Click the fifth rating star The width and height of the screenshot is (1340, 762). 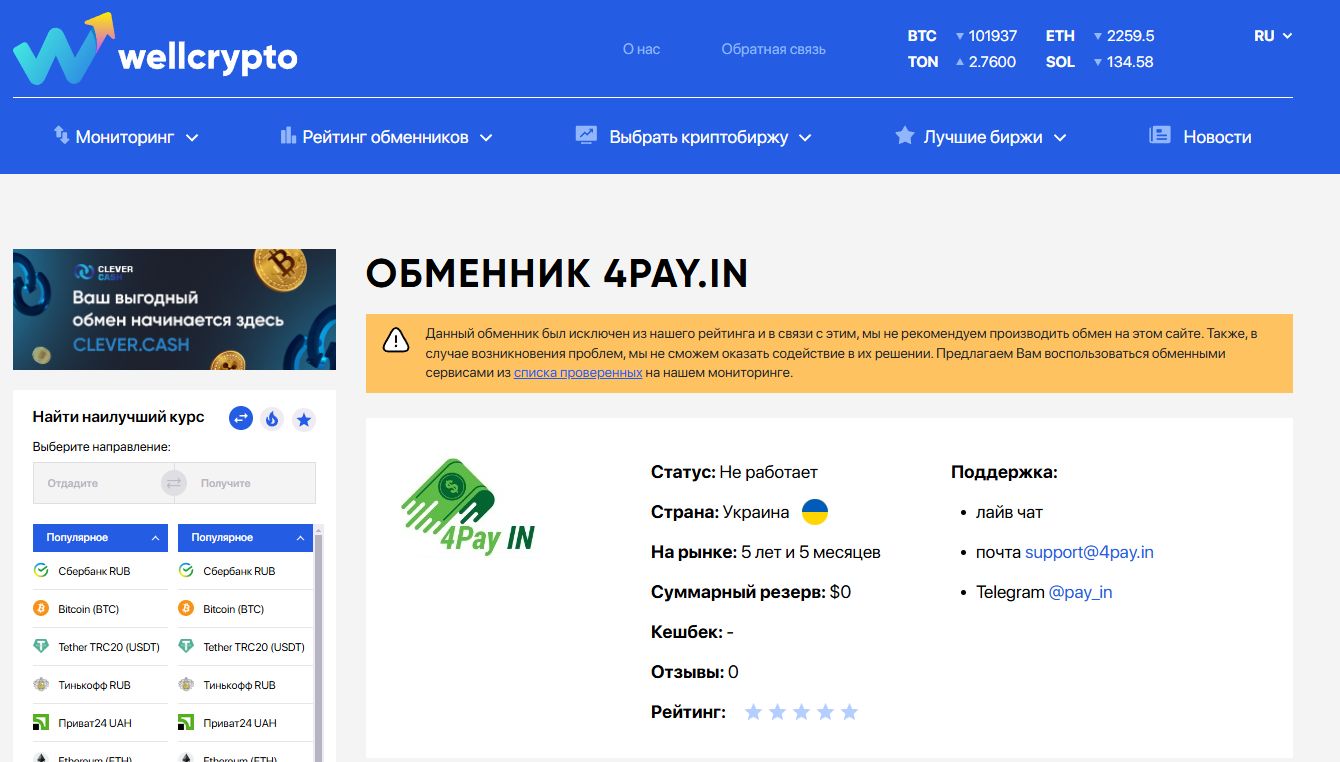[849, 712]
